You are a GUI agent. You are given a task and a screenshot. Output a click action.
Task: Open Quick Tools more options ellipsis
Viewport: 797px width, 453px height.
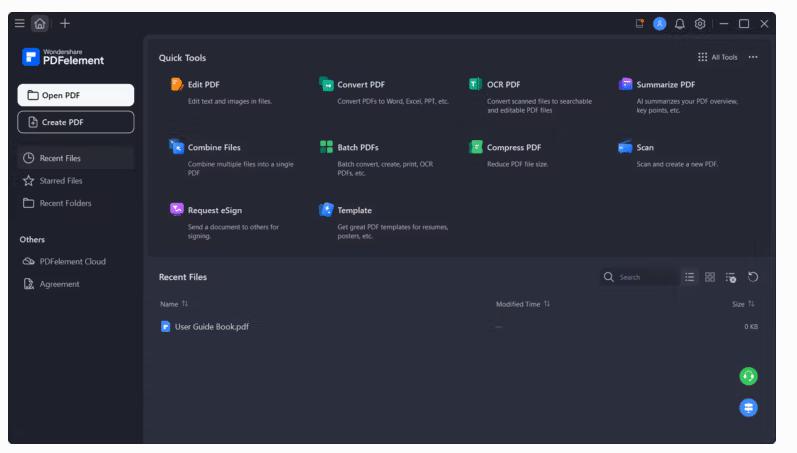point(753,57)
